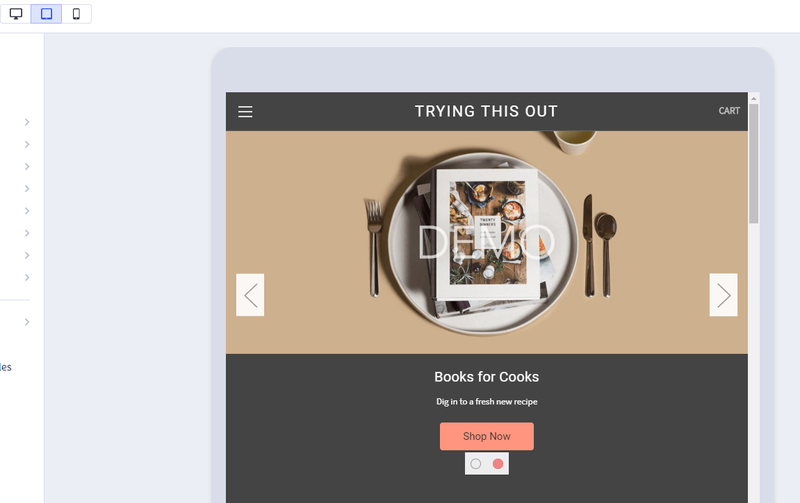
Task: Expand the second sidebar chevron section
Action: click(27, 144)
